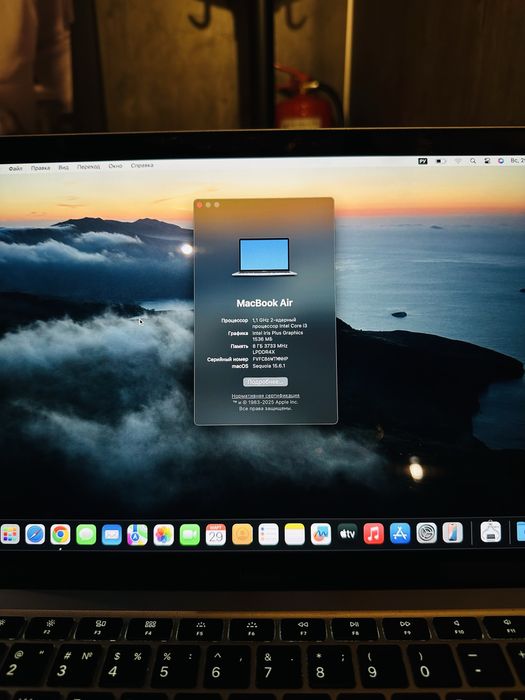Image resolution: width=525 pixels, height=700 pixels.
Task: Open the Apple TV app in Dock
Action: tap(347, 534)
